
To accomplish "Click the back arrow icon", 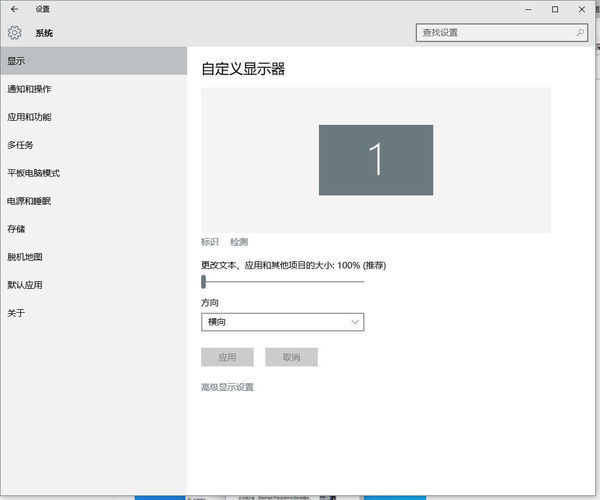I will 14,9.
